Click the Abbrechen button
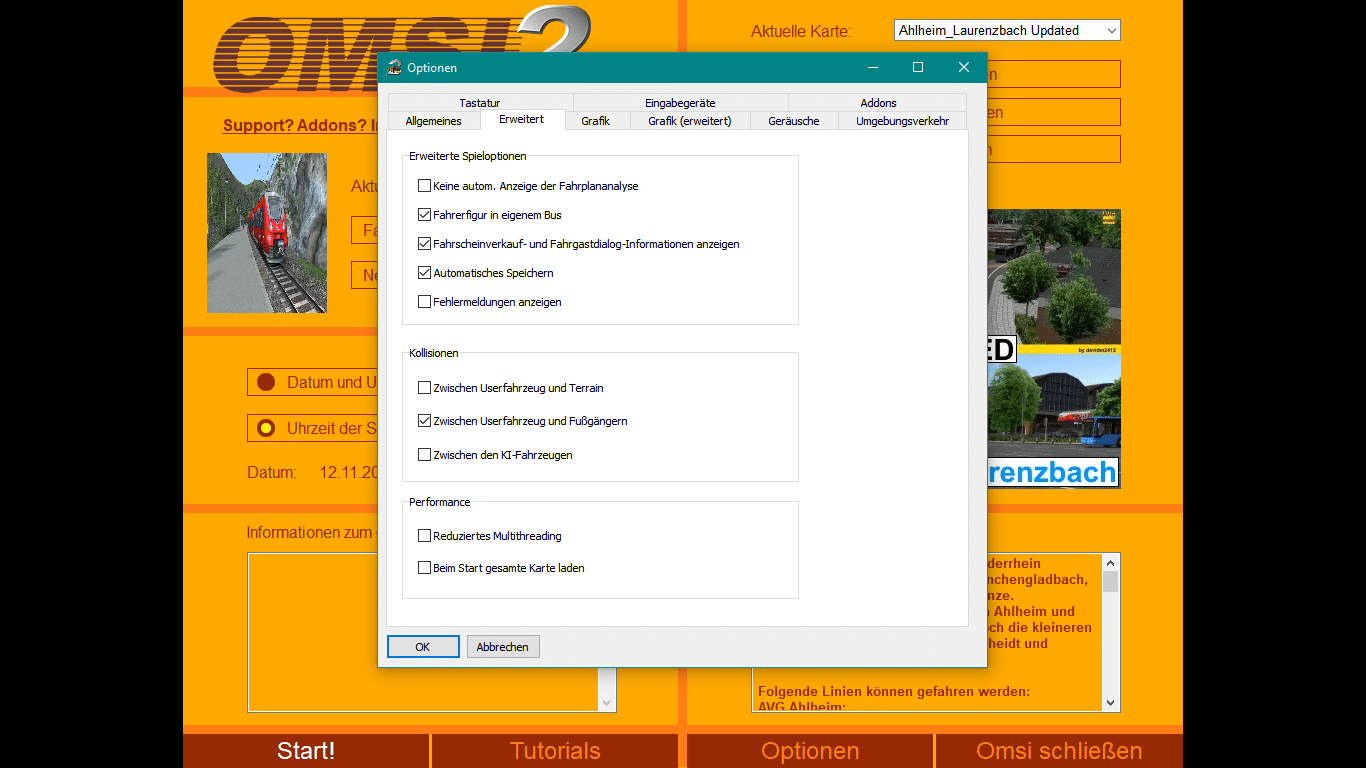Image resolution: width=1366 pixels, height=768 pixels. [503, 647]
